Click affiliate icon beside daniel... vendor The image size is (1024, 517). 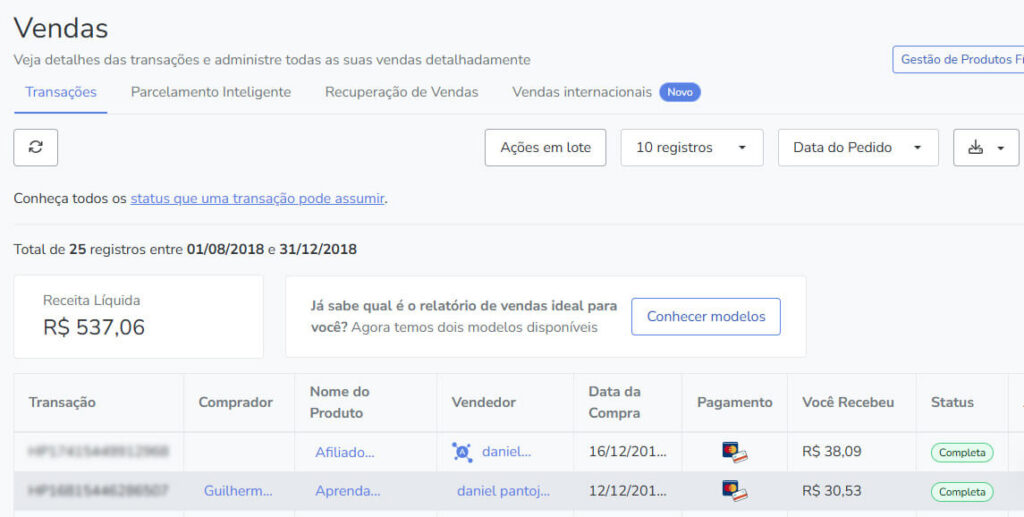coord(462,452)
